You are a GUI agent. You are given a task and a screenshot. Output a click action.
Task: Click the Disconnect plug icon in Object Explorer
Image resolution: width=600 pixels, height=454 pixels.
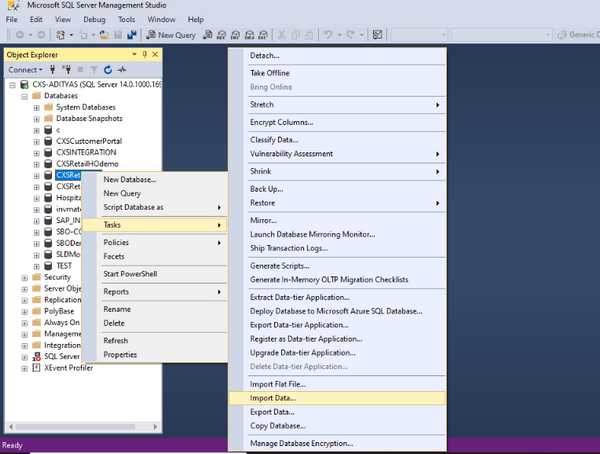(67, 70)
